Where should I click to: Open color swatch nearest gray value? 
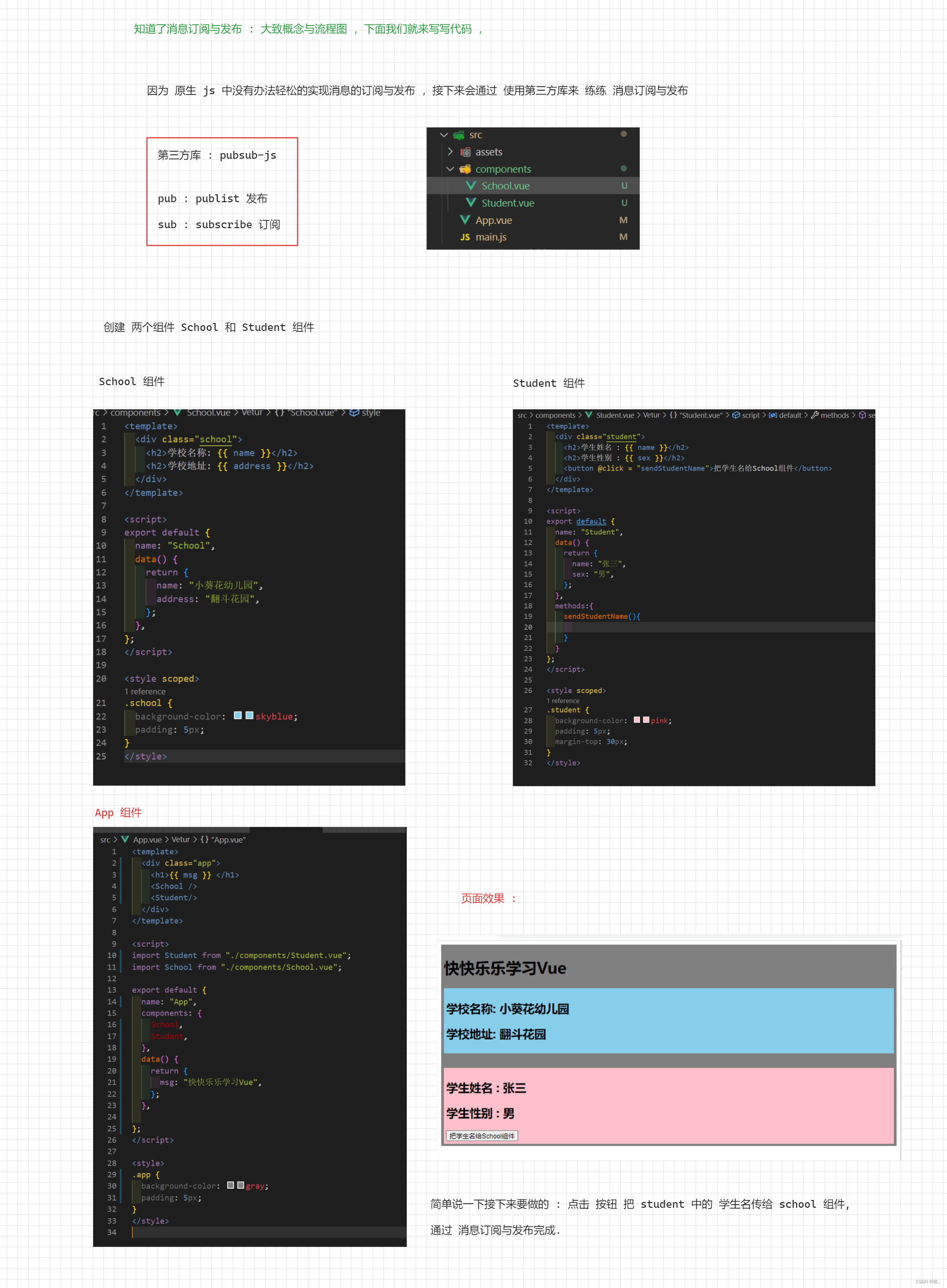[241, 1185]
